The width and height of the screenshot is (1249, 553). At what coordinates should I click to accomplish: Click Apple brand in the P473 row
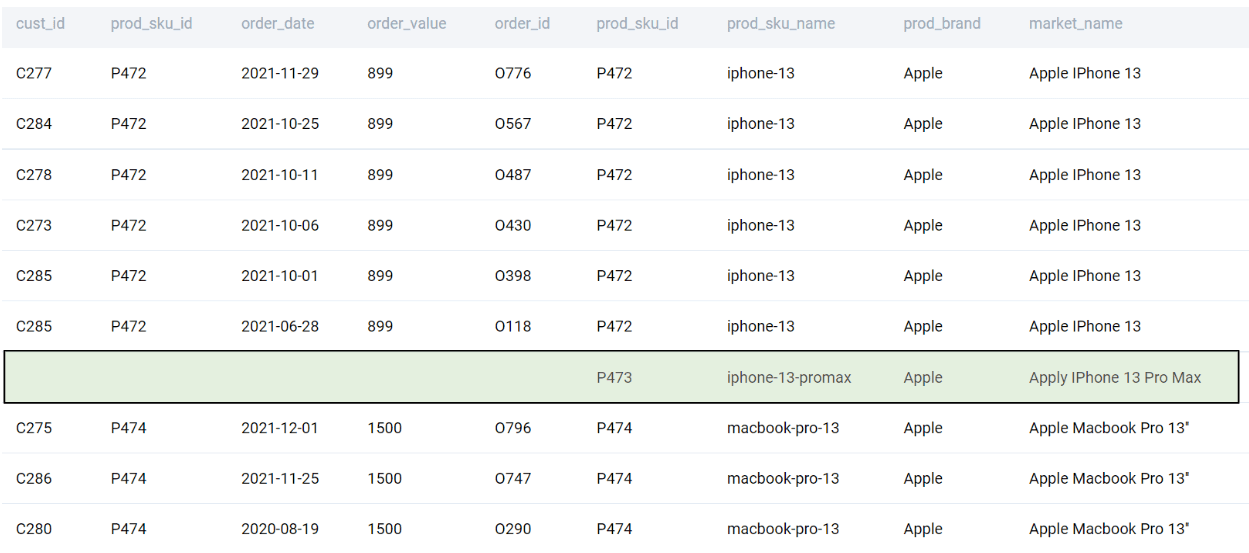point(923,378)
